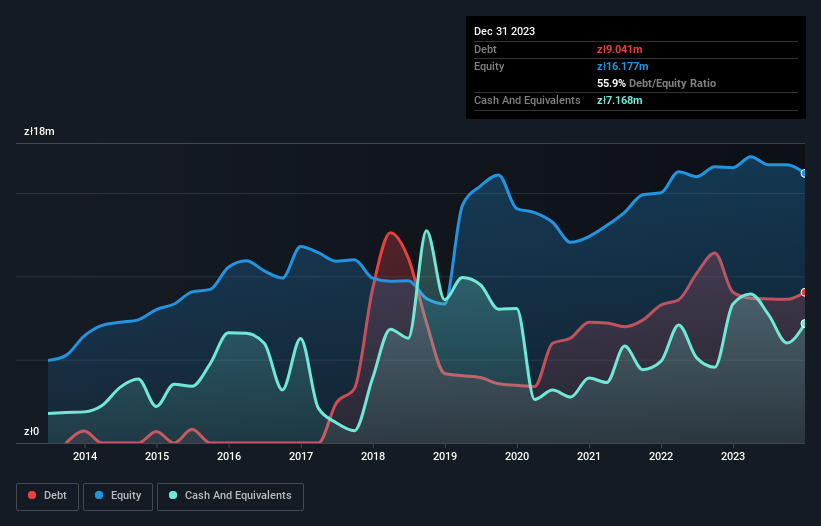Click the 2014 x-axis label
The width and height of the screenshot is (821, 526).
(85, 456)
